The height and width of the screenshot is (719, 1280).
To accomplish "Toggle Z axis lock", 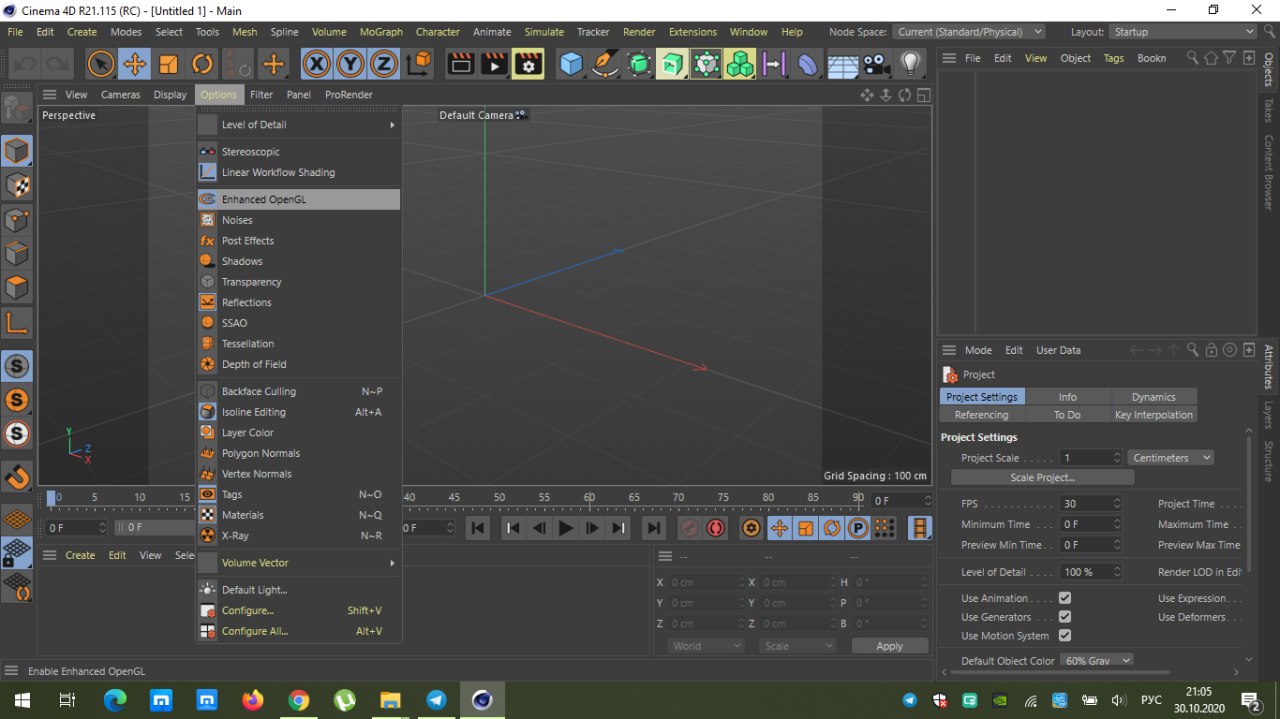I will (383, 65).
